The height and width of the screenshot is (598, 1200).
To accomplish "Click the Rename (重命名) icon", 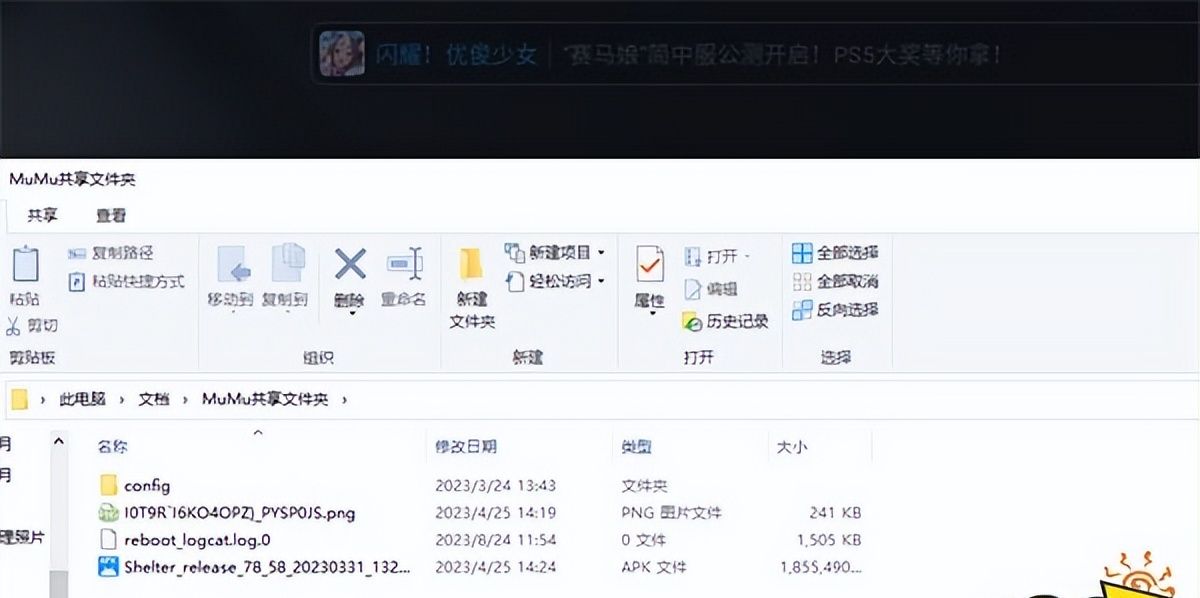I will (404, 264).
